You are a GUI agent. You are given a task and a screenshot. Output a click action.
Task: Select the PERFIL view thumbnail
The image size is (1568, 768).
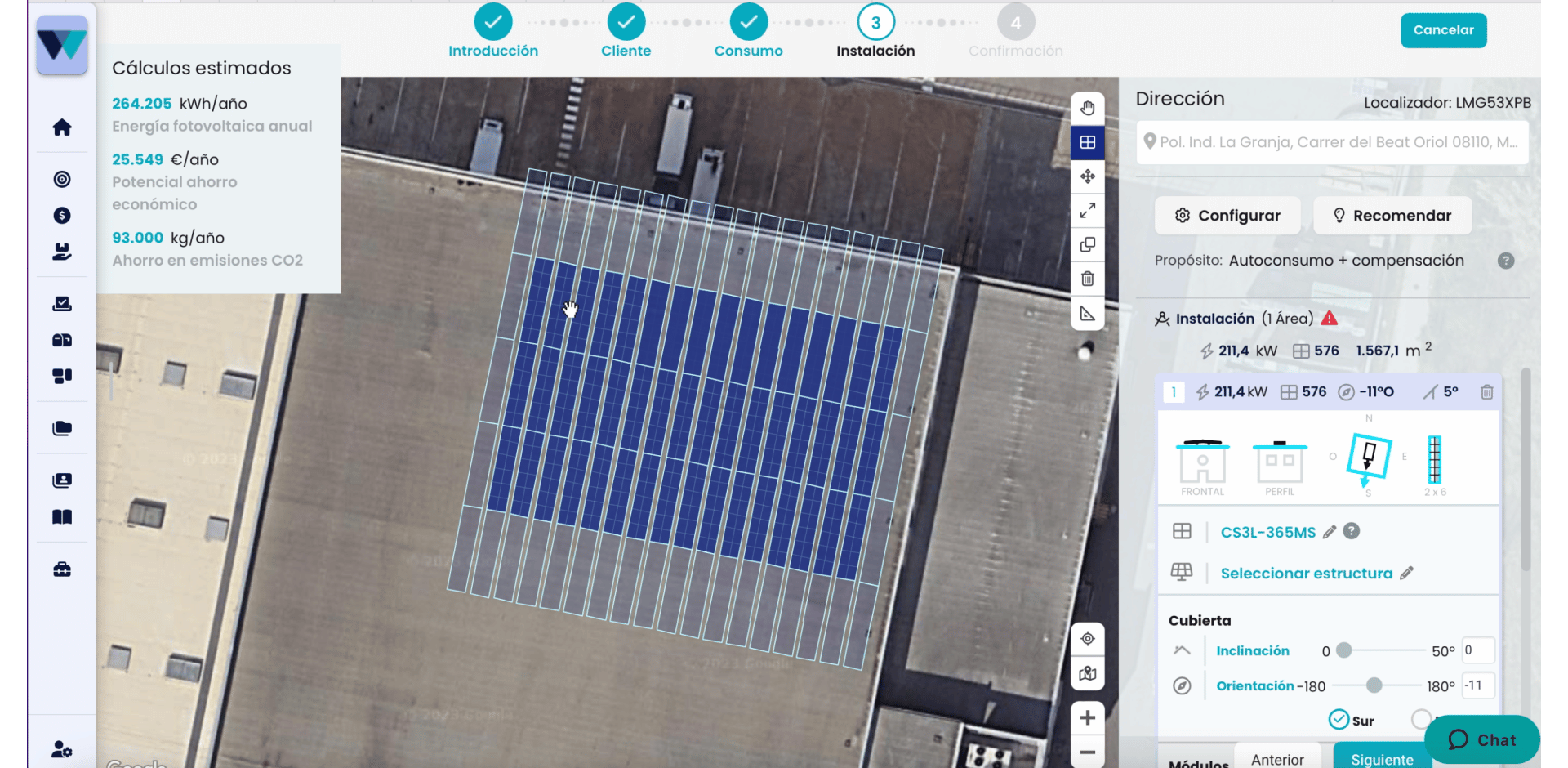[x=1280, y=467]
